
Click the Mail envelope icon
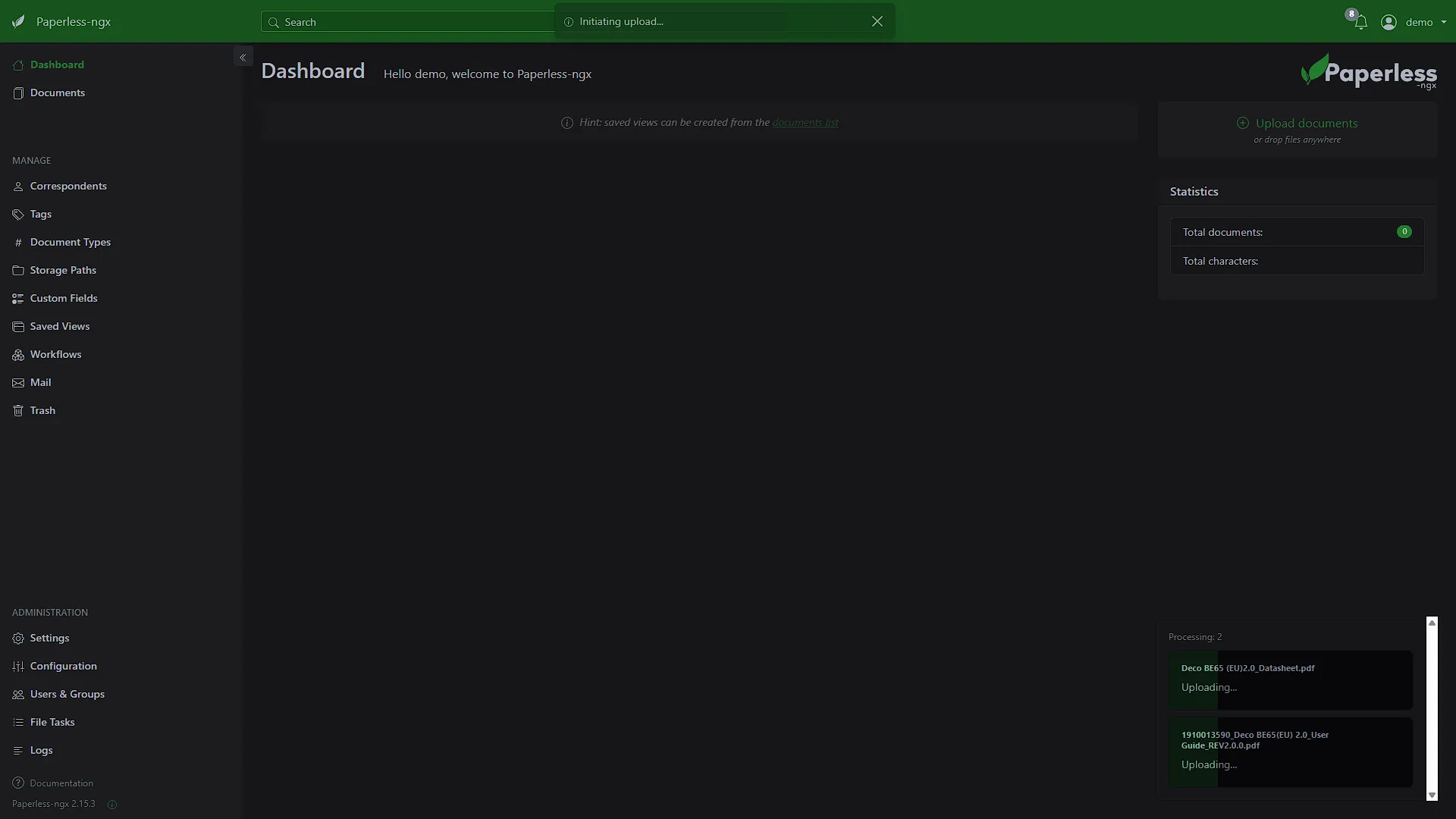(x=18, y=382)
